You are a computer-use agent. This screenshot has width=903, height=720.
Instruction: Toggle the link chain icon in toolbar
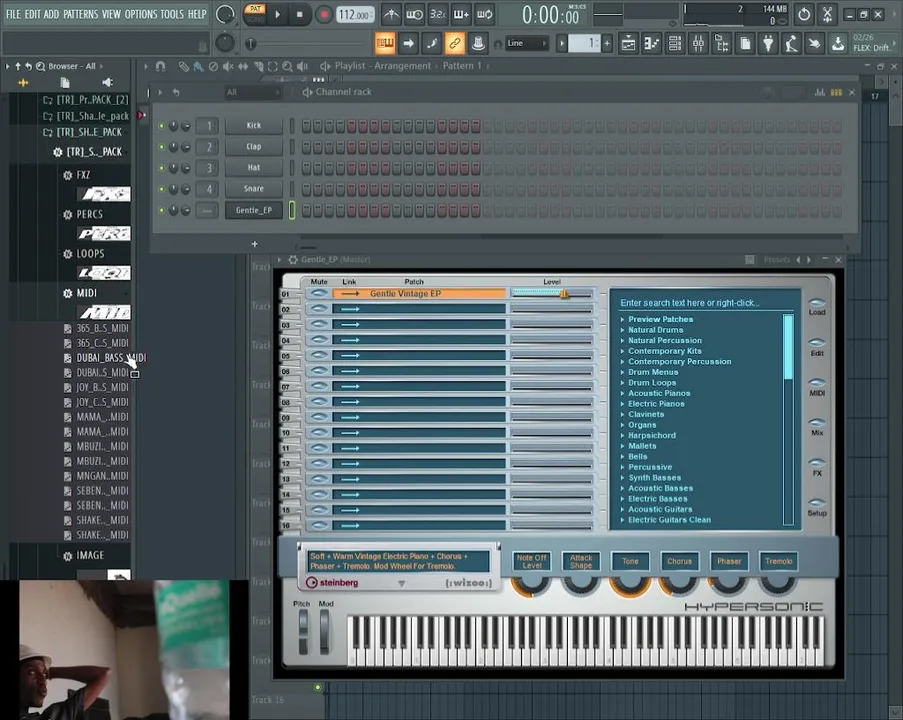pyautogui.click(x=454, y=43)
